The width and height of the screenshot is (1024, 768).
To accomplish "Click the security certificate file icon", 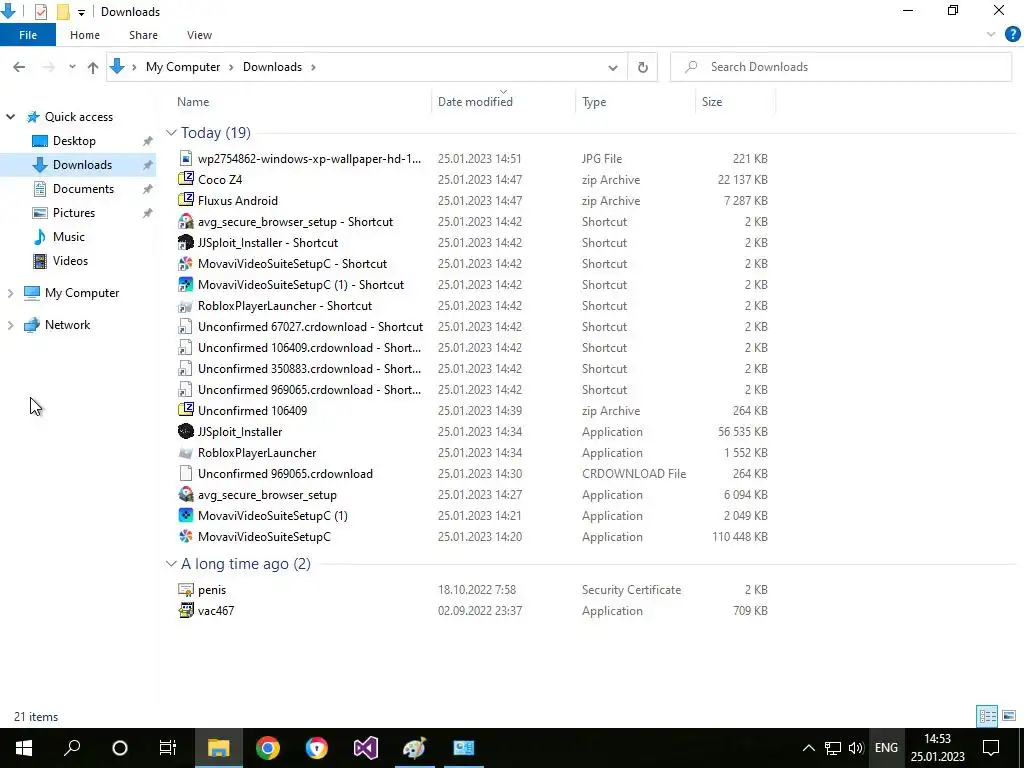I will (x=186, y=589).
